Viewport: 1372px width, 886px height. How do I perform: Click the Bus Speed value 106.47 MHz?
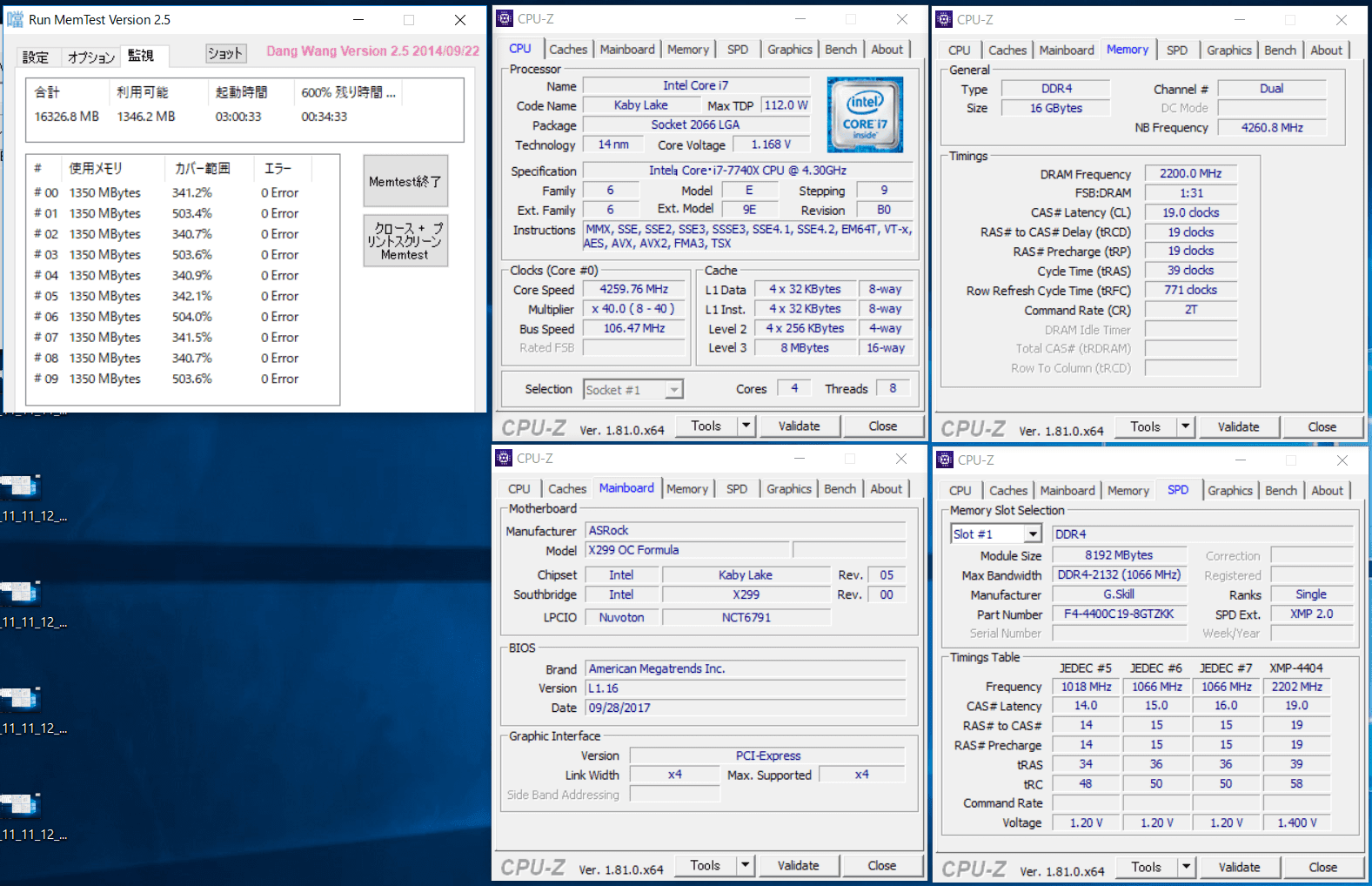pos(634,328)
